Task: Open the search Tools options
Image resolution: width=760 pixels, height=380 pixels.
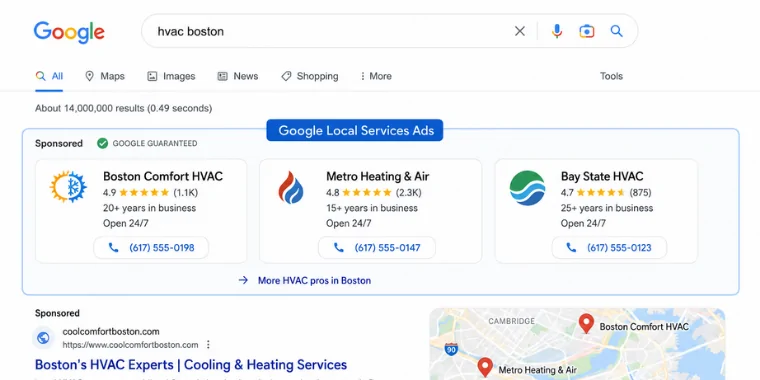Action: pyautogui.click(x=611, y=76)
